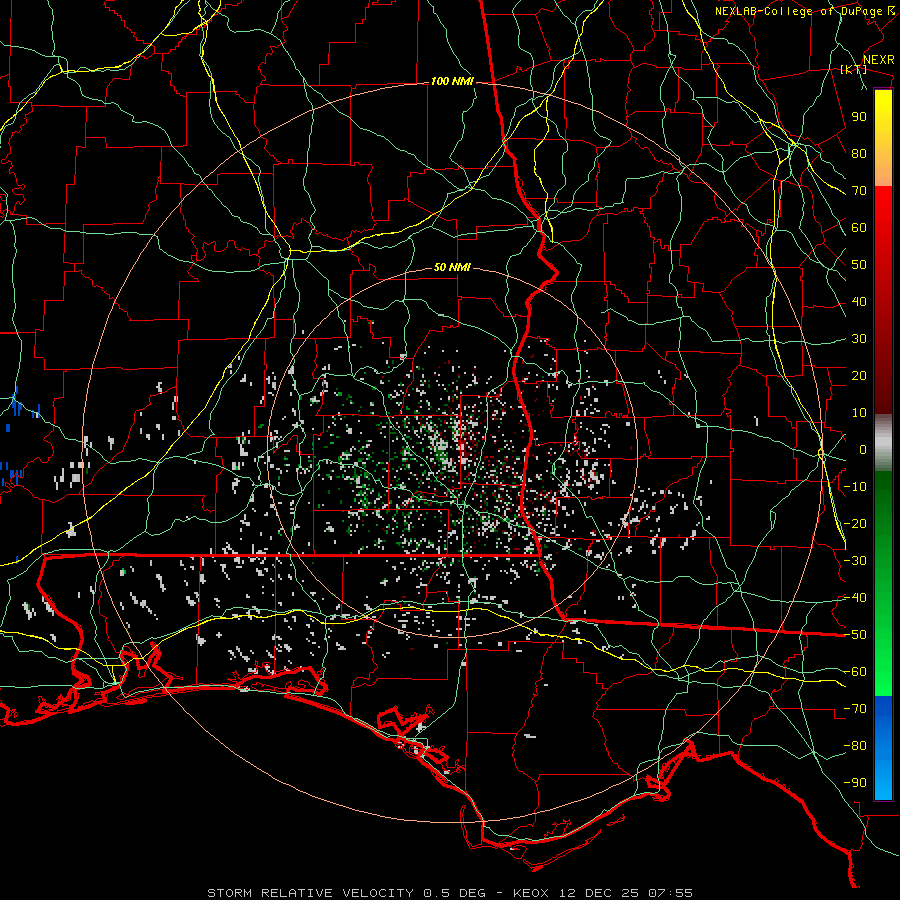This screenshot has height=900, width=900.
Task: Click the 0 value on the velocity scale
Action: point(863,450)
